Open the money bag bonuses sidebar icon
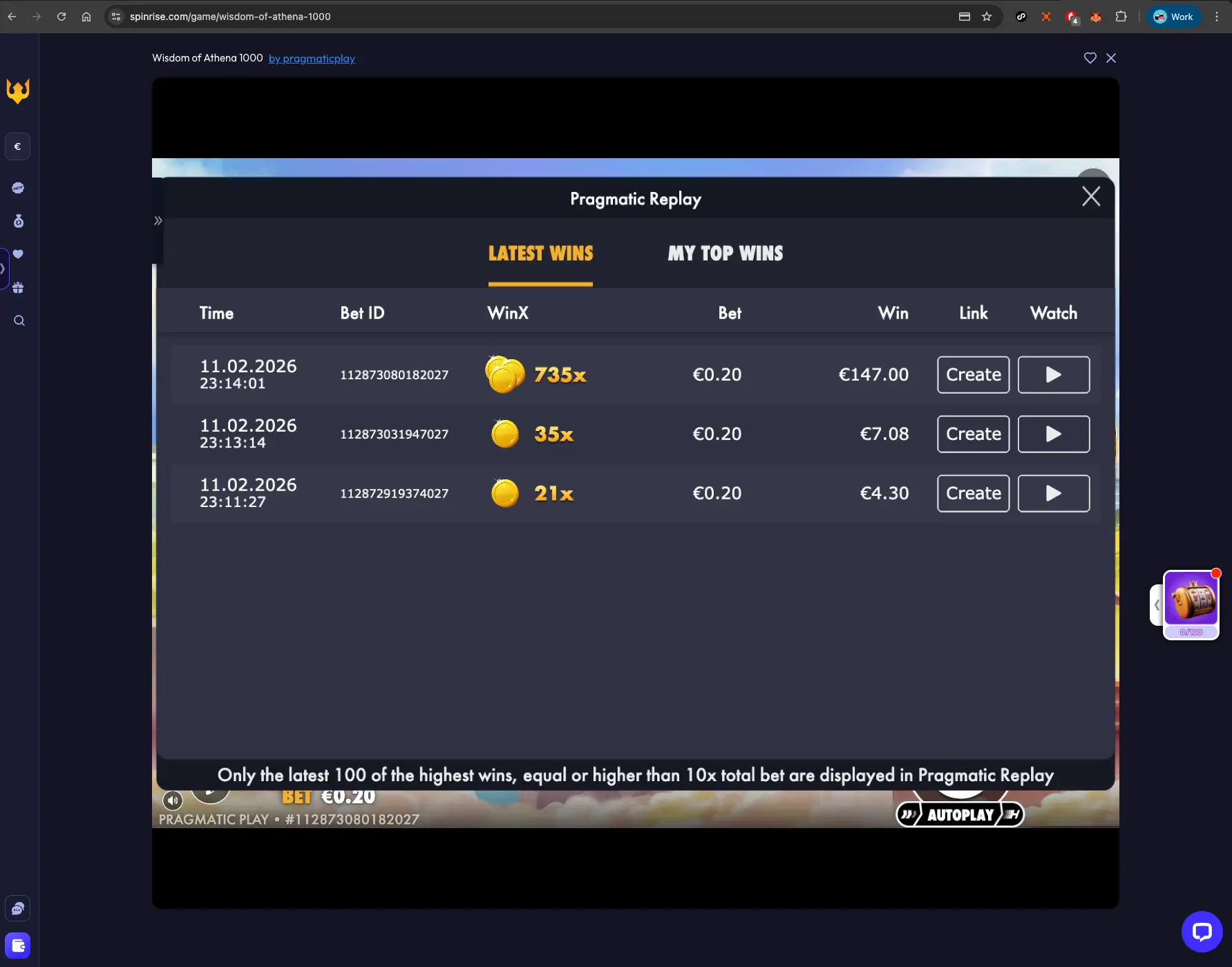 coord(18,221)
